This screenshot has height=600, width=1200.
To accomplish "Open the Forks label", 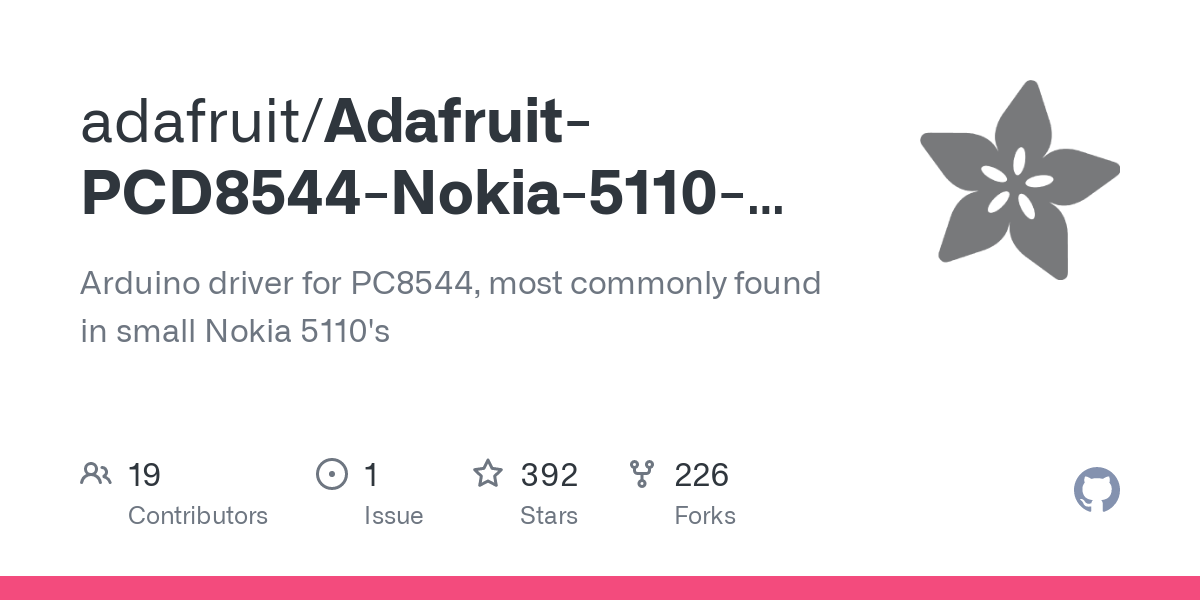I will (x=705, y=516).
